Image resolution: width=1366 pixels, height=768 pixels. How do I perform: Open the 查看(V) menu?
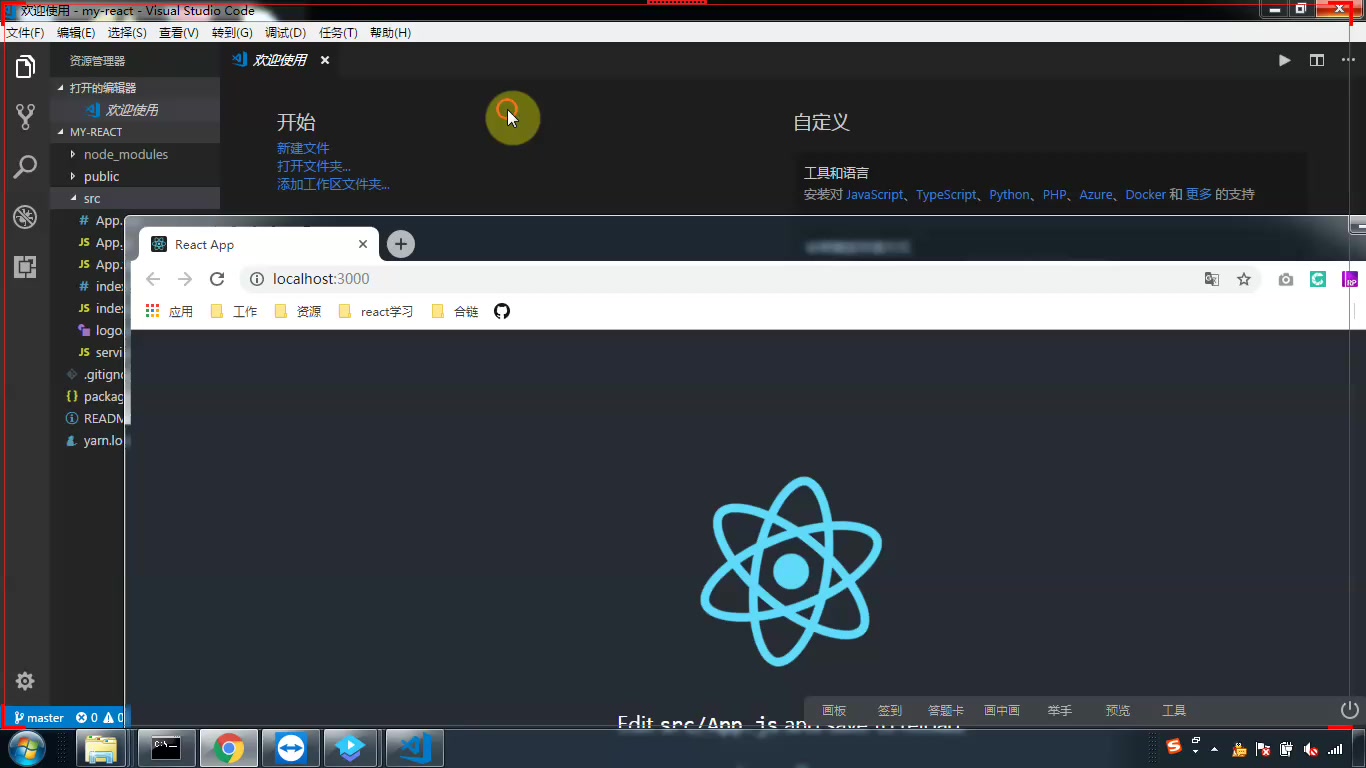click(x=179, y=33)
